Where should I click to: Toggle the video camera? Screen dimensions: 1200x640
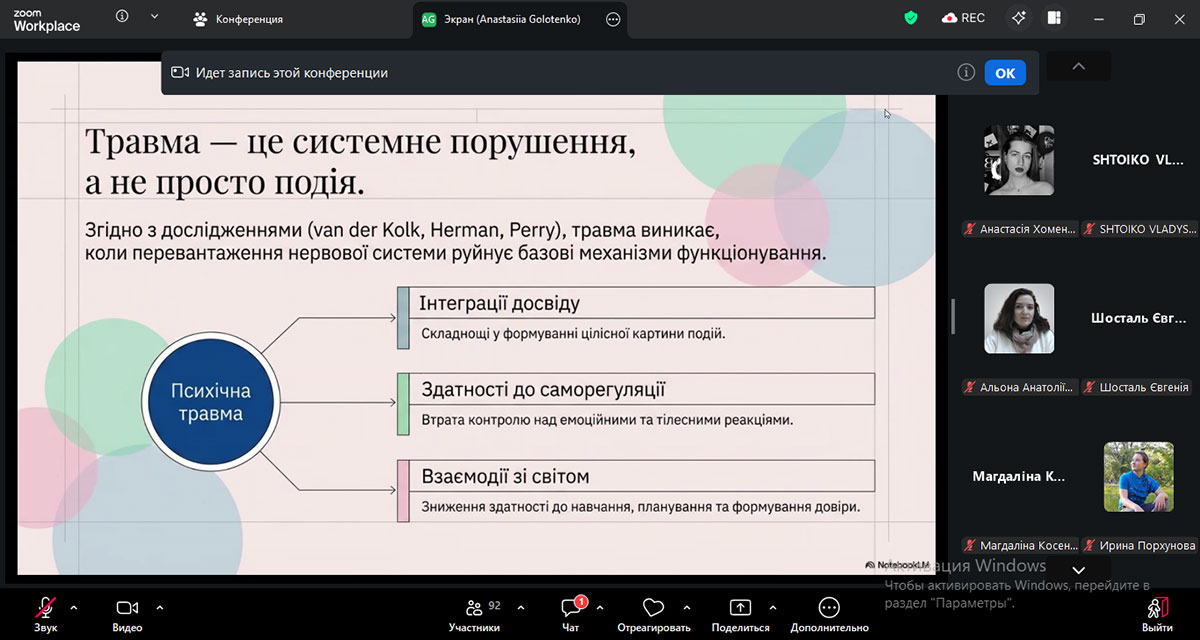point(127,608)
